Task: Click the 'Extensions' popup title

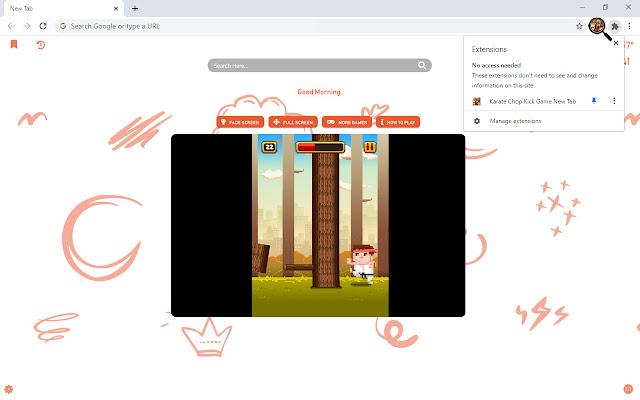Action: tap(489, 49)
